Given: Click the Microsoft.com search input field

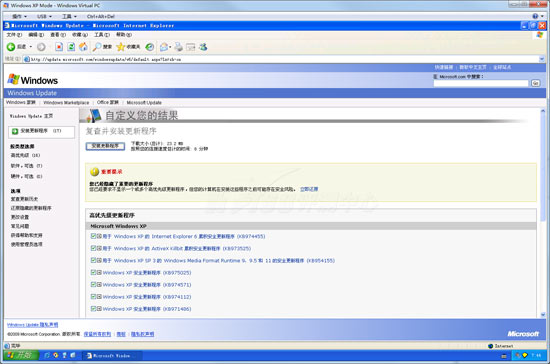Looking at the screenshot, I should pos(481,83).
